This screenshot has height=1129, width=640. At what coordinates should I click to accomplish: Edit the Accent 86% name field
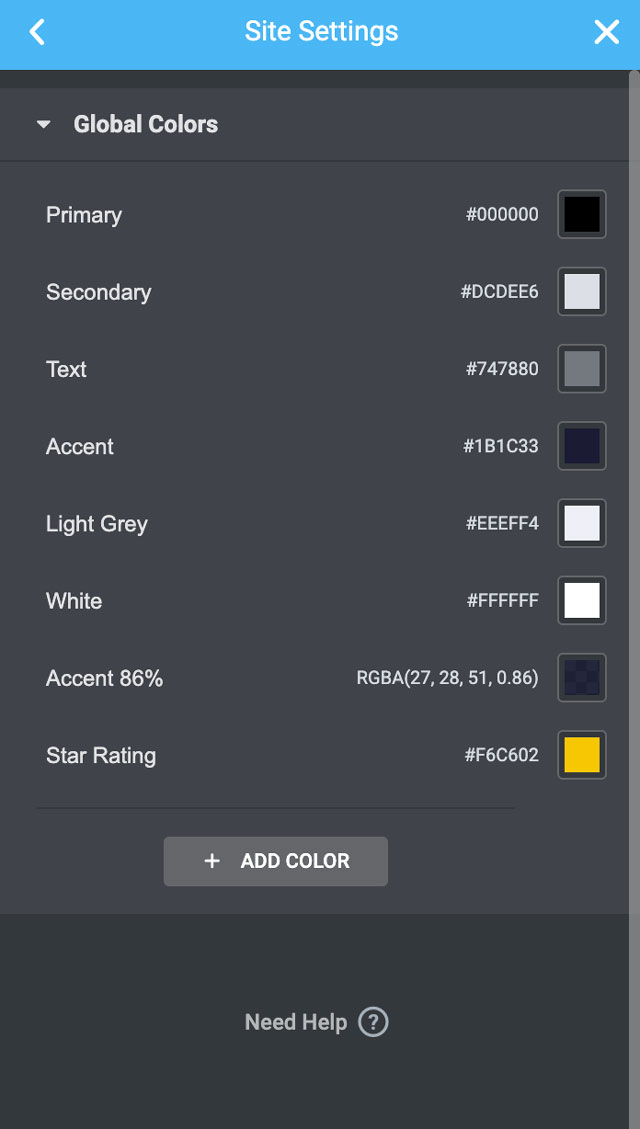pos(104,678)
